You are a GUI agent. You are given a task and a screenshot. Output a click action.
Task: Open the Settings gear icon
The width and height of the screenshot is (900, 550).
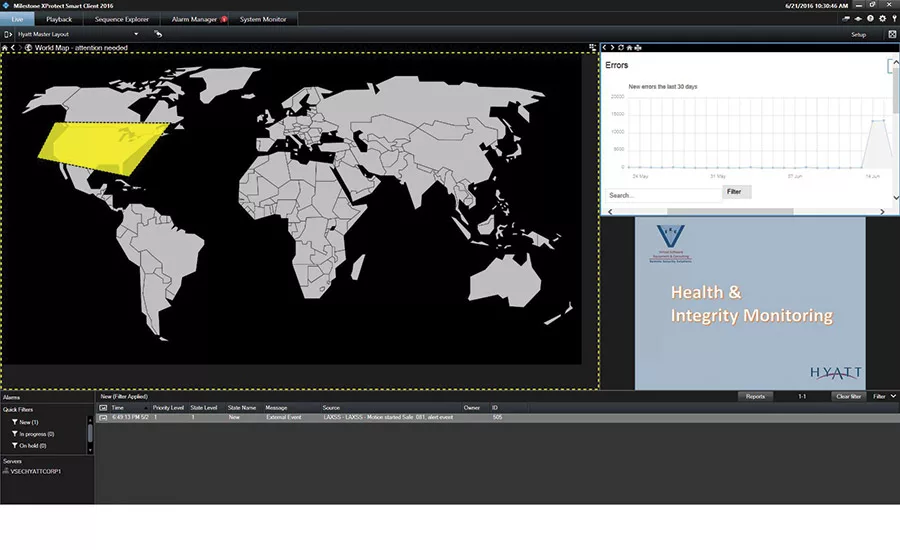pos(882,19)
